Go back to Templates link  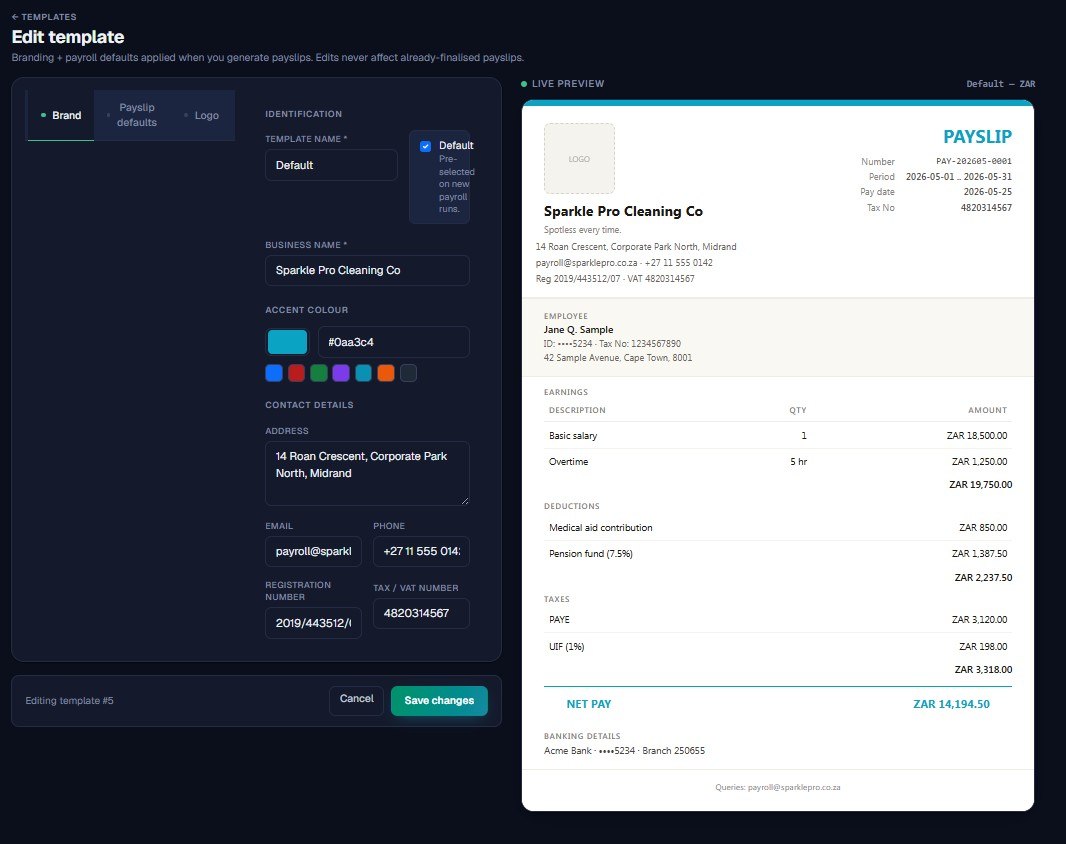click(44, 16)
